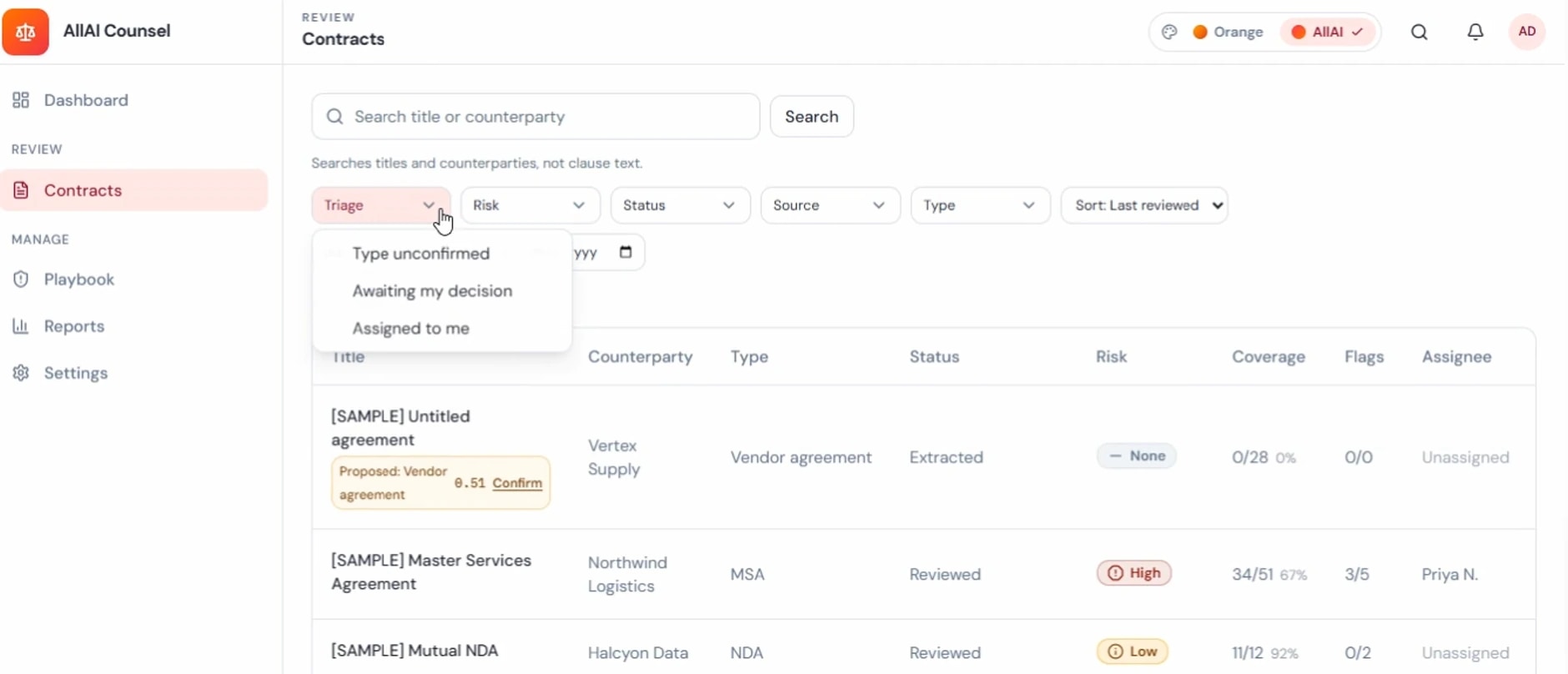
Task: Open the [SAMPLE] Master Services Agreement
Action: tap(430, 572)
